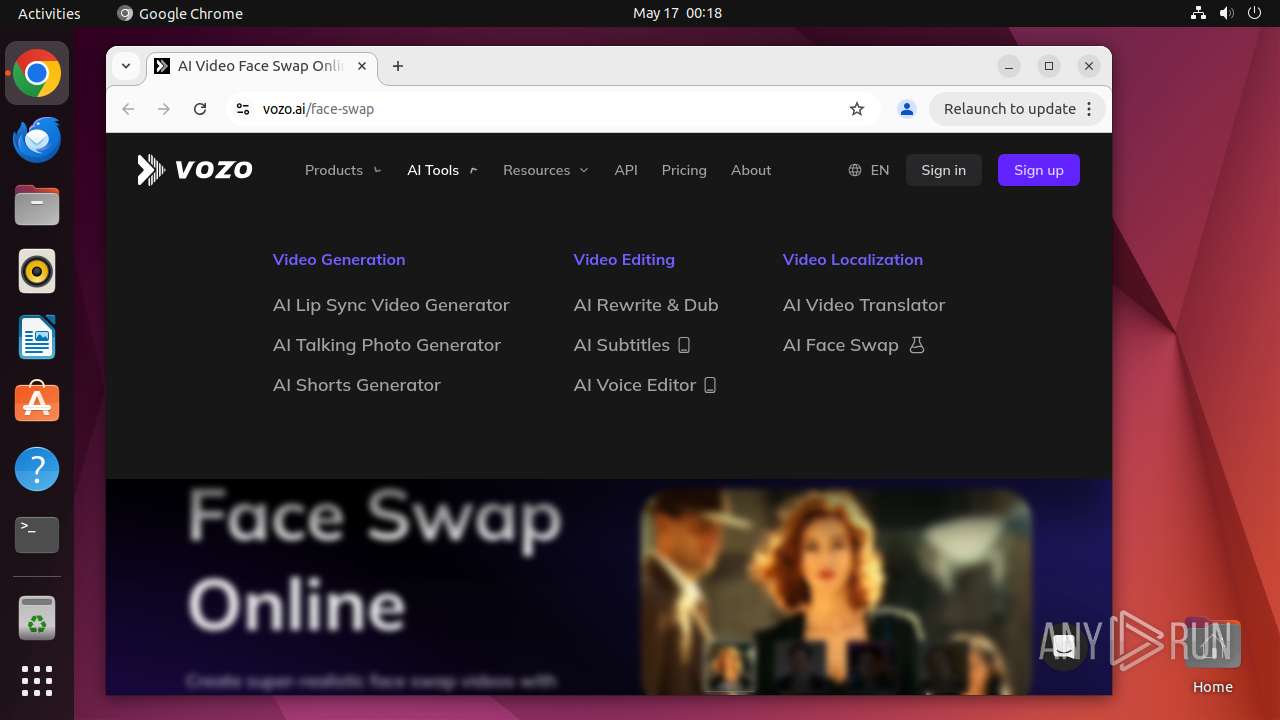Open Chrome's tab search dropdown
Image resolution: width=1280 pixels, height=720 pixels.
click(126, 66)
